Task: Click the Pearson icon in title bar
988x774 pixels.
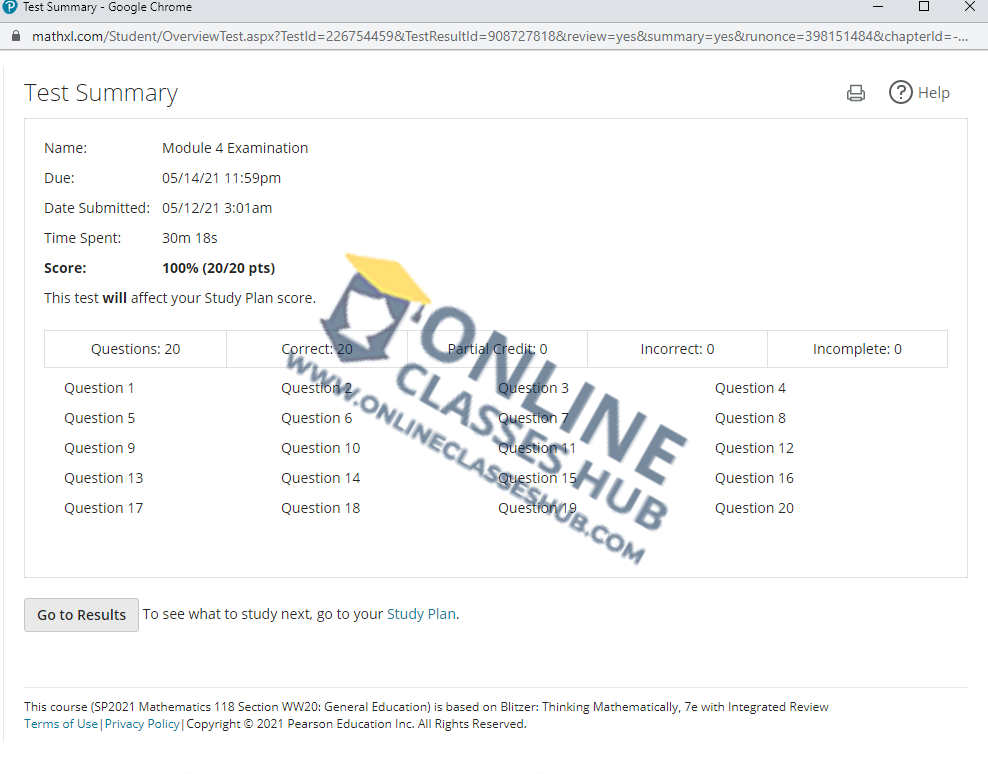Action: (10, 7)
